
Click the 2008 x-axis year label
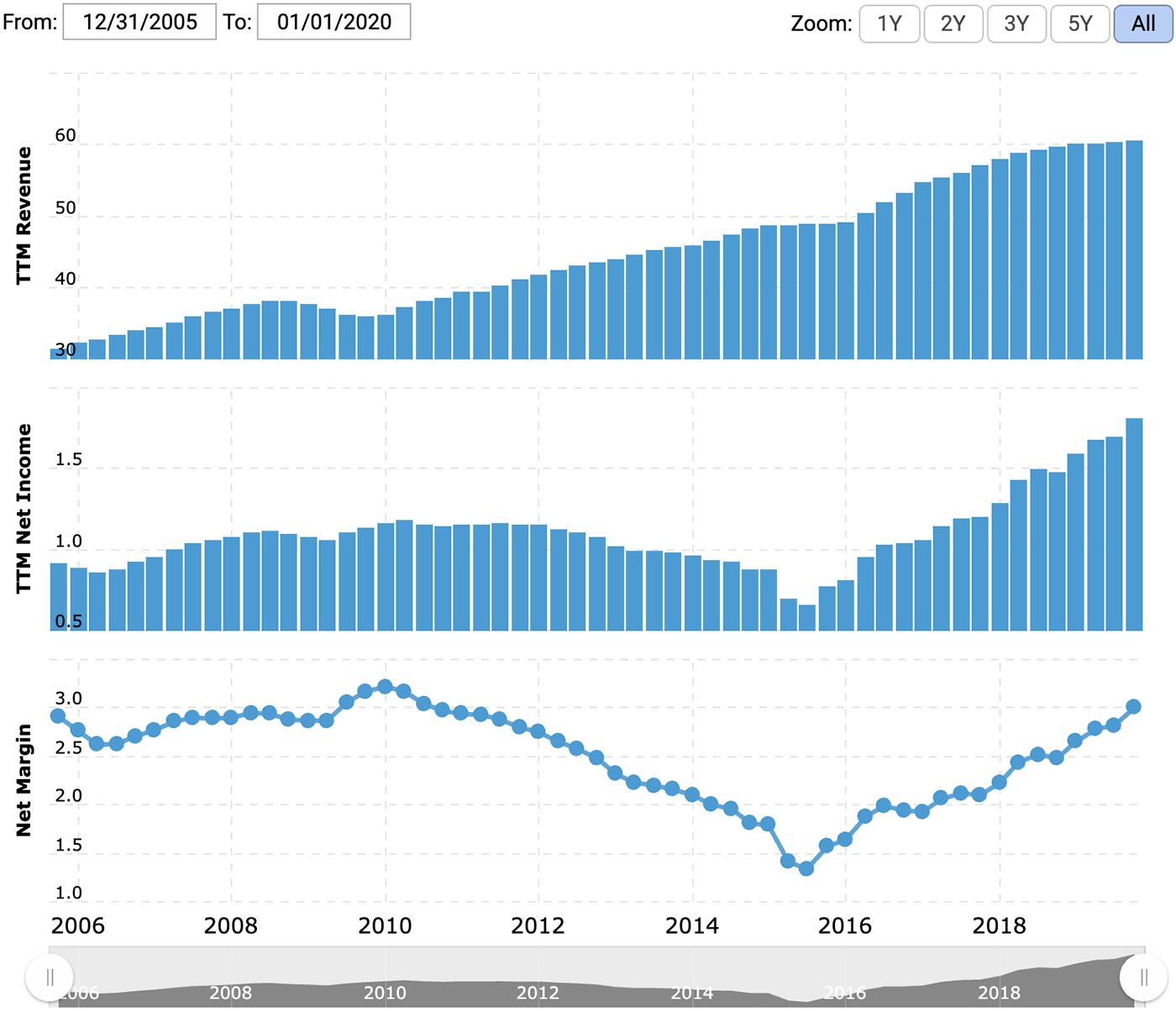231,926
